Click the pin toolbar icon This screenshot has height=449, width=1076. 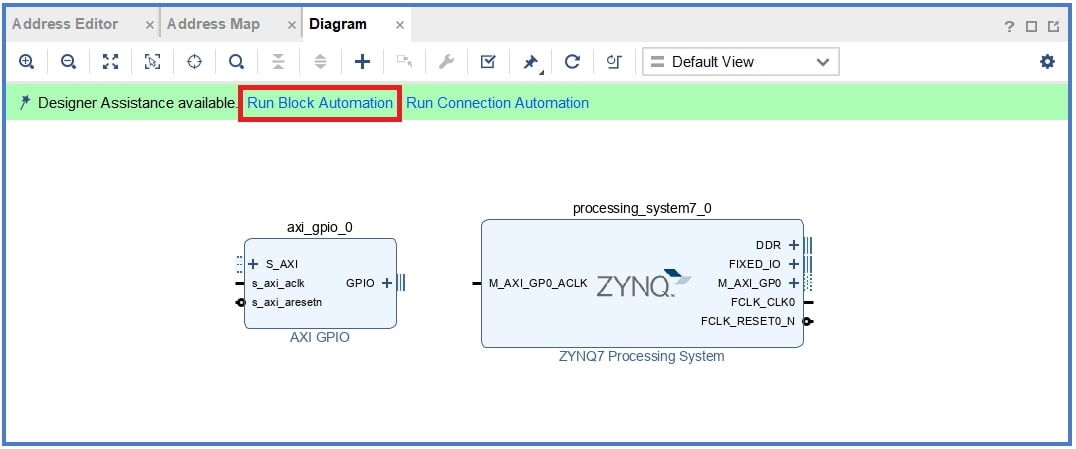tap(530, 62)
